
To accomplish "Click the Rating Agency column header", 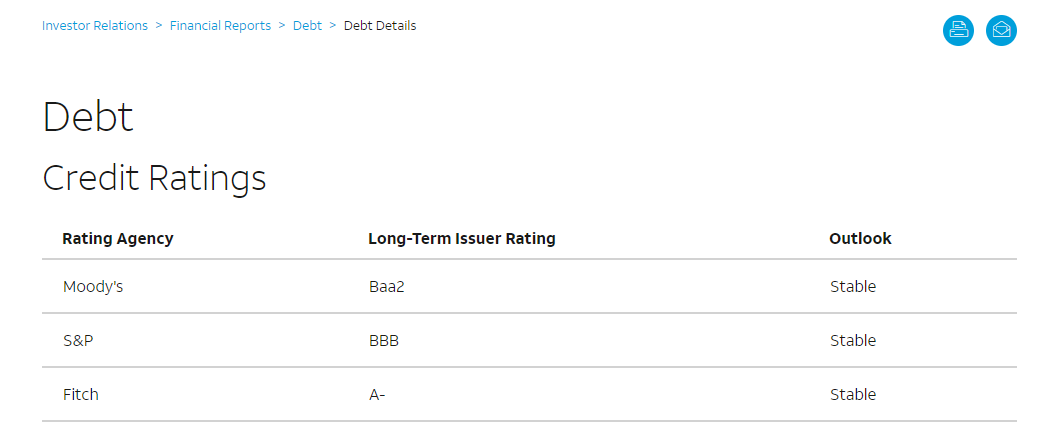I will coord(118,238).
